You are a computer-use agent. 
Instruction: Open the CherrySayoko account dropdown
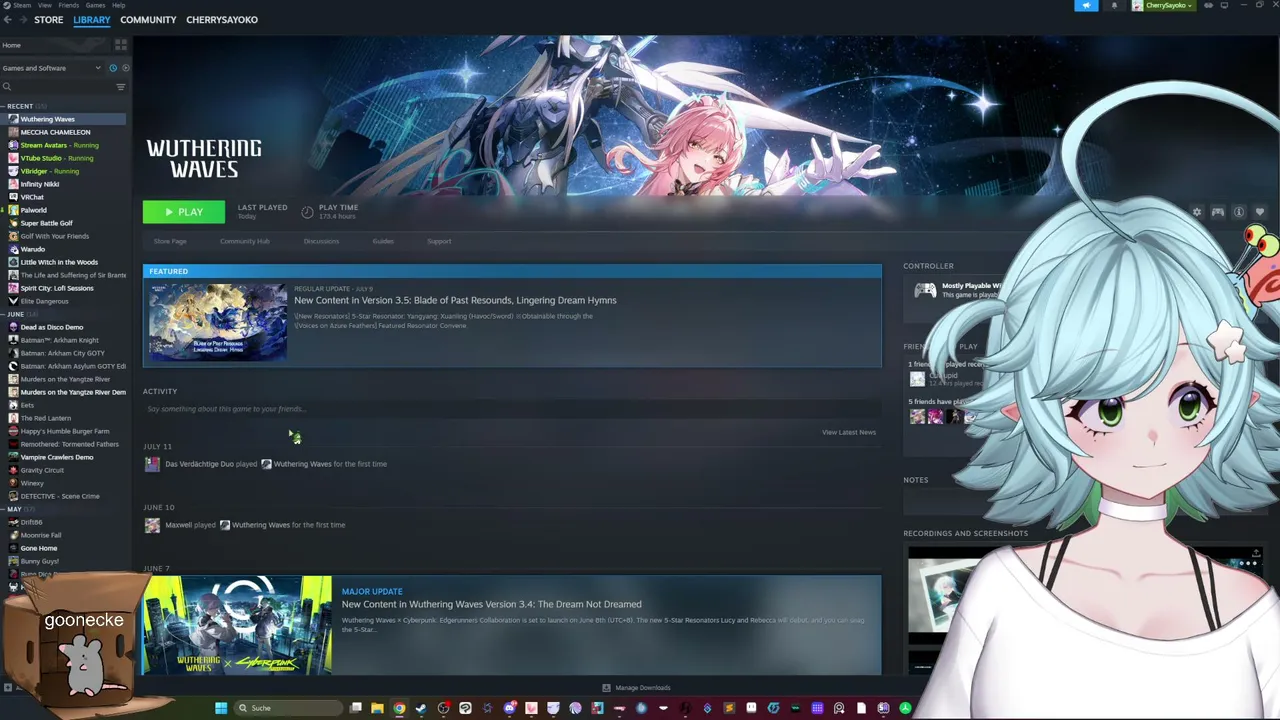click(x=1163, y=6)
